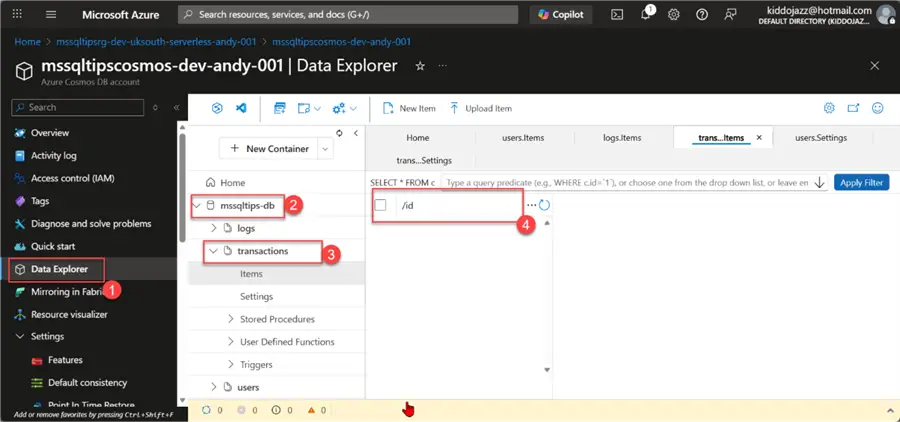Click New Item in the toolbar
This screenshot has height=422, width=900.
[409, 108]
